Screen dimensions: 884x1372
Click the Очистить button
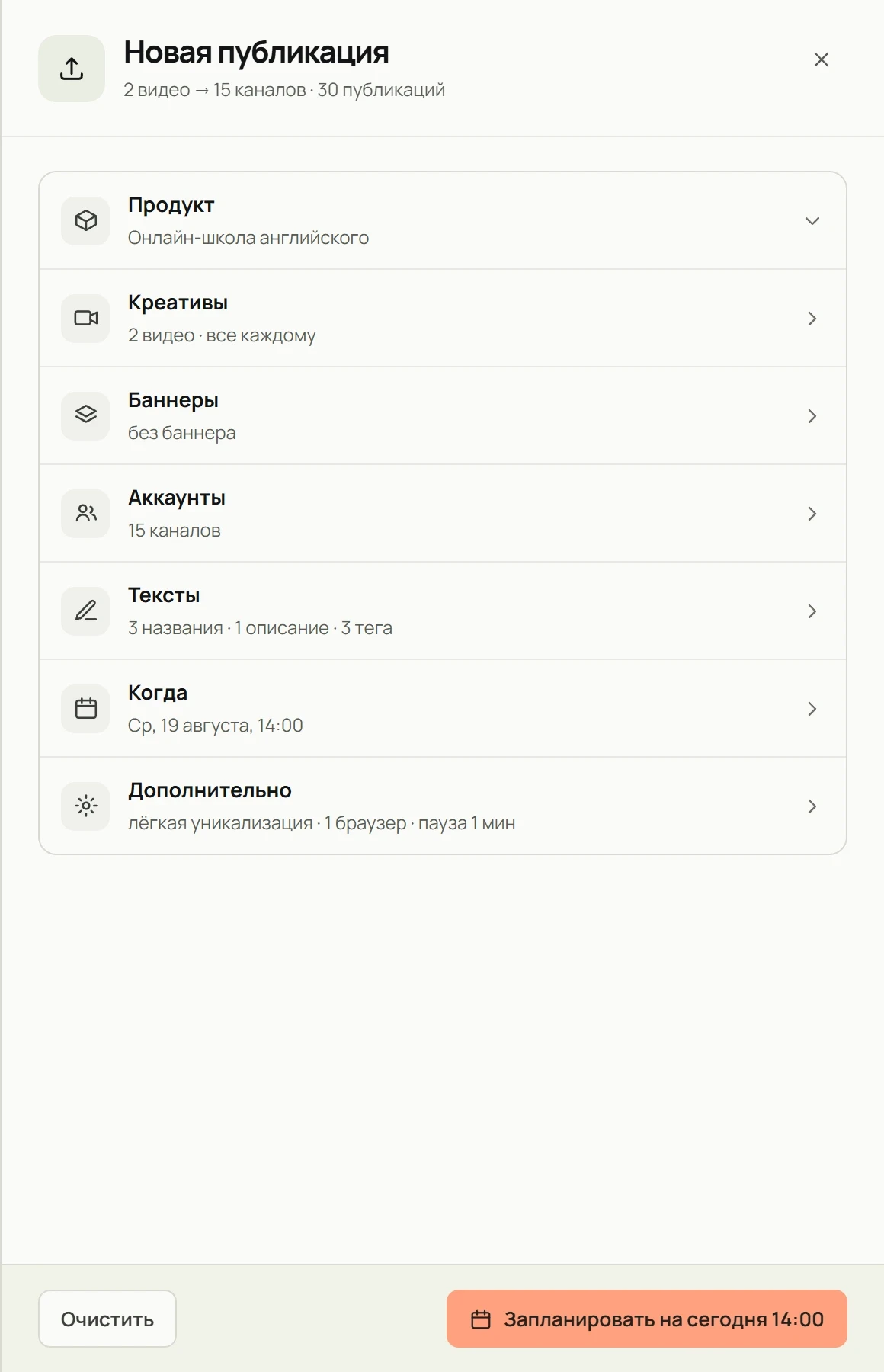pyautogui.click(x=107, y=1319)
